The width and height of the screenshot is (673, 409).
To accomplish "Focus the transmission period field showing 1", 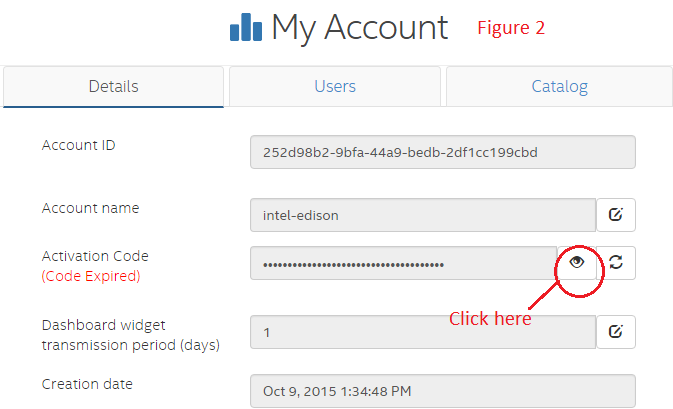I will click(x=422, y=331).
